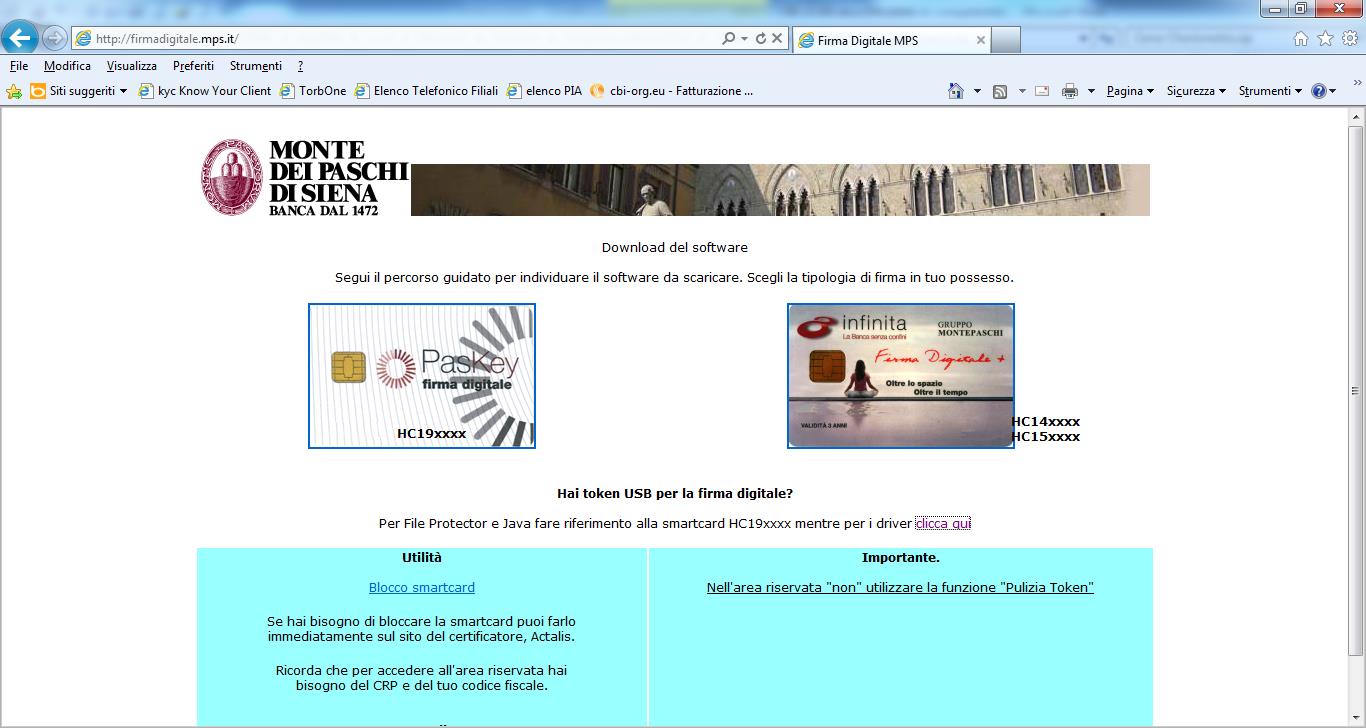Open Favorites star icon at top right

tap(1325, 39)
